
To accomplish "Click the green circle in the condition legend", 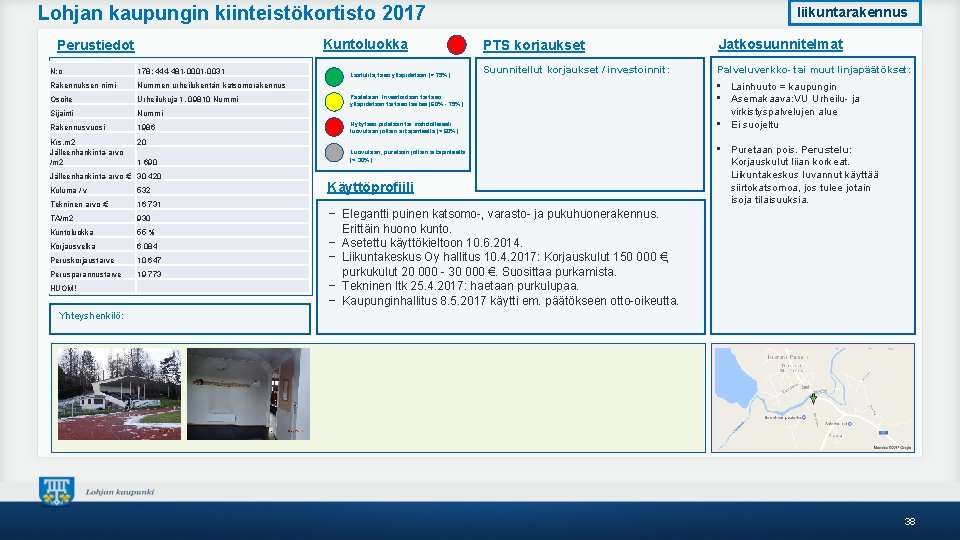I will (x=334, y=77).
